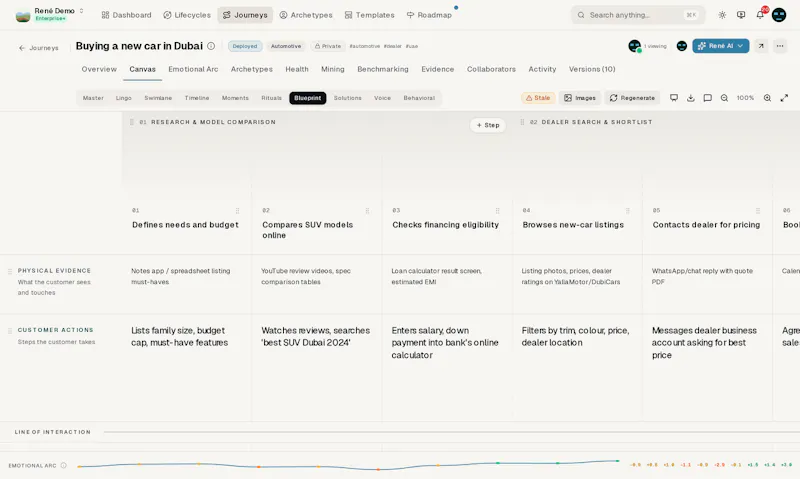The height and width of the screenshot is (479, 800).
Task: Click the + Step button
Action: [488, 125]
